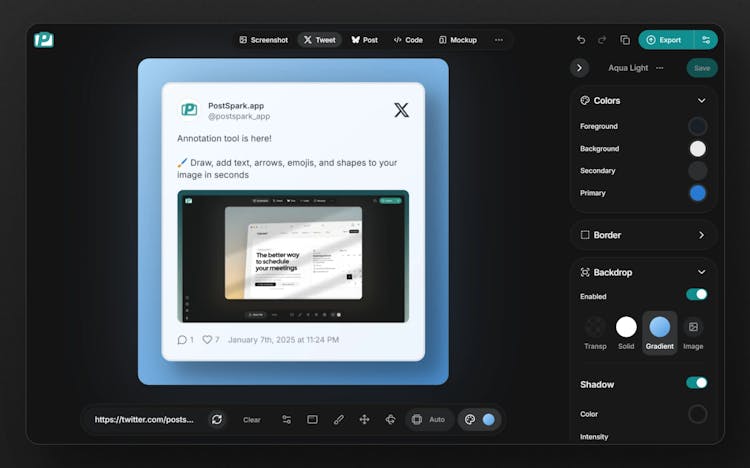
Task: Switch to the Screenshot tab
Action: [x=264, y=40]
